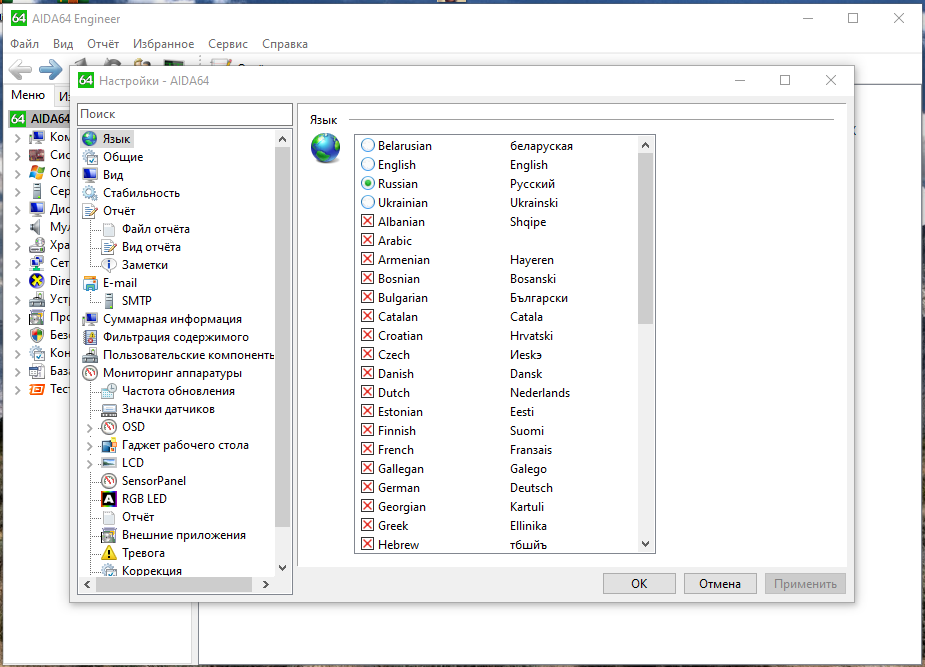
Task: Toggle the Hebrew language checkbox
Action: tap(368, 544)
